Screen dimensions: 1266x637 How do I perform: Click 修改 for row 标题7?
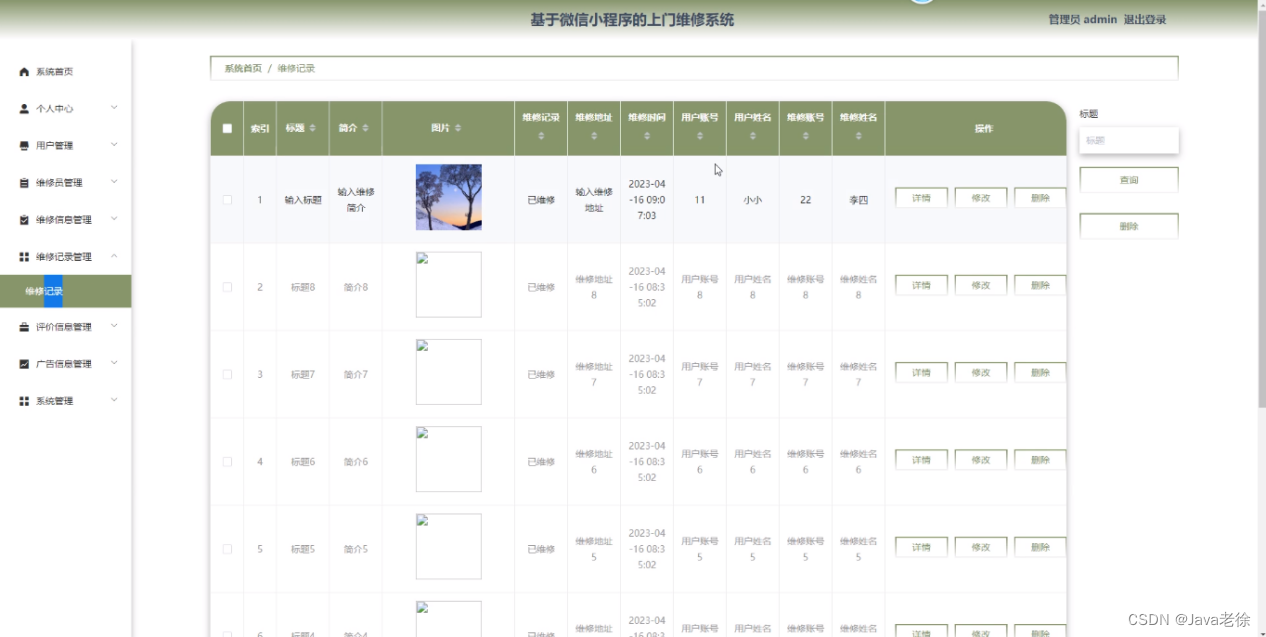click(981, 372)
